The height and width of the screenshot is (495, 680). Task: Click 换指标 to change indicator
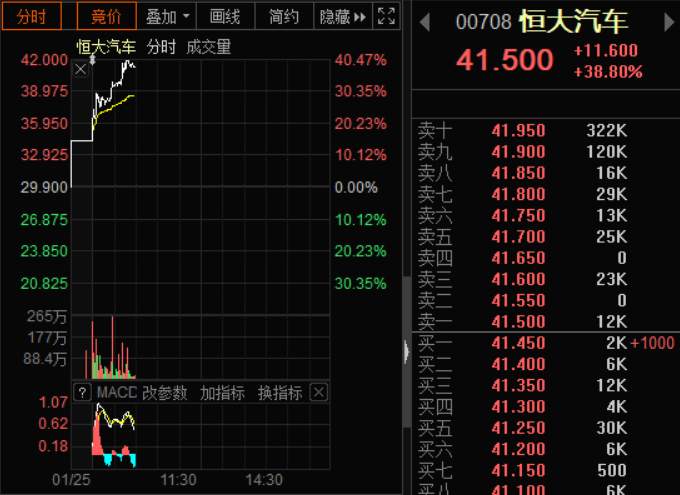[x=280, y=393]
